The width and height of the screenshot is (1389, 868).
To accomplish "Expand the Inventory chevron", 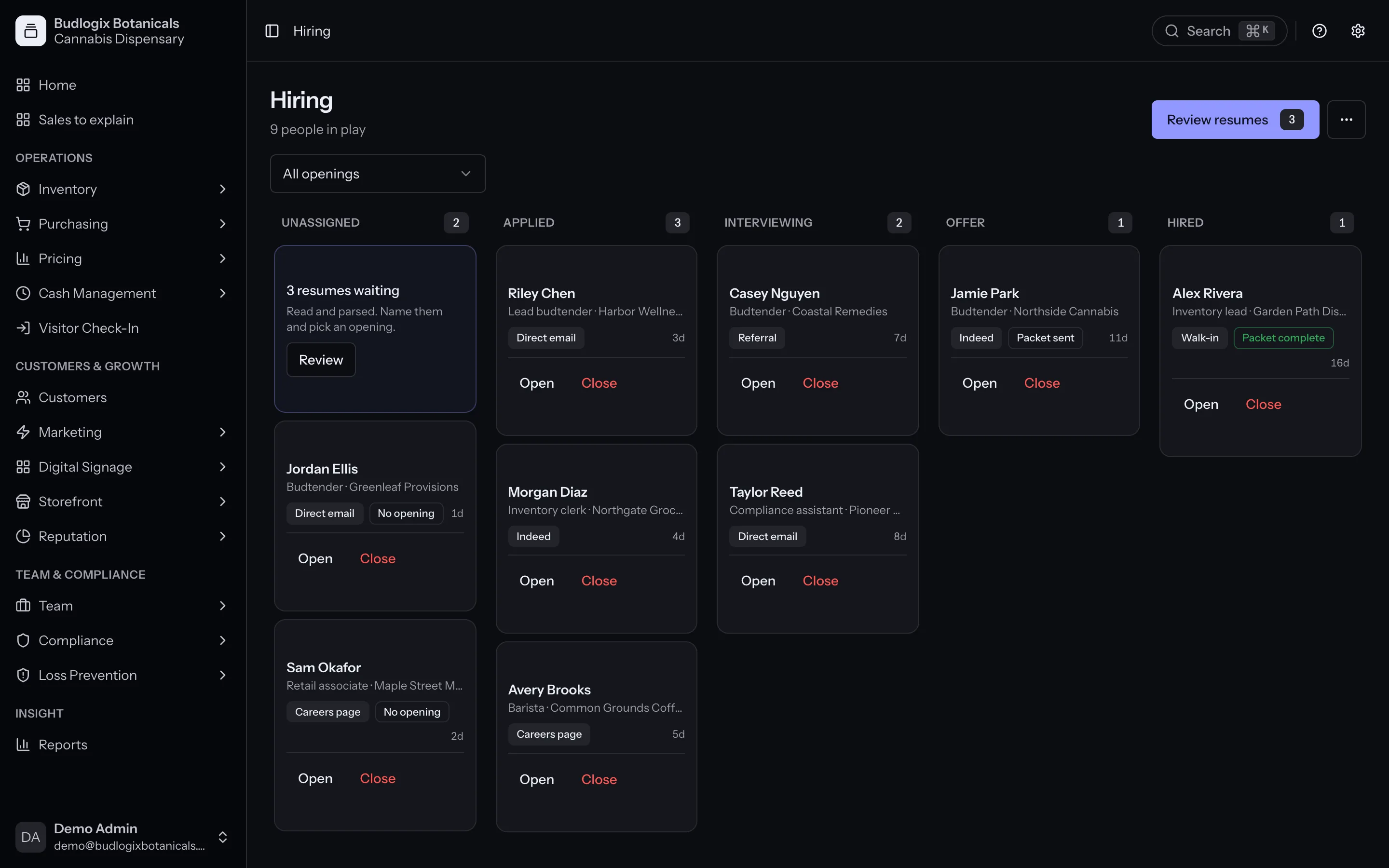I will [x=223, y=189].
